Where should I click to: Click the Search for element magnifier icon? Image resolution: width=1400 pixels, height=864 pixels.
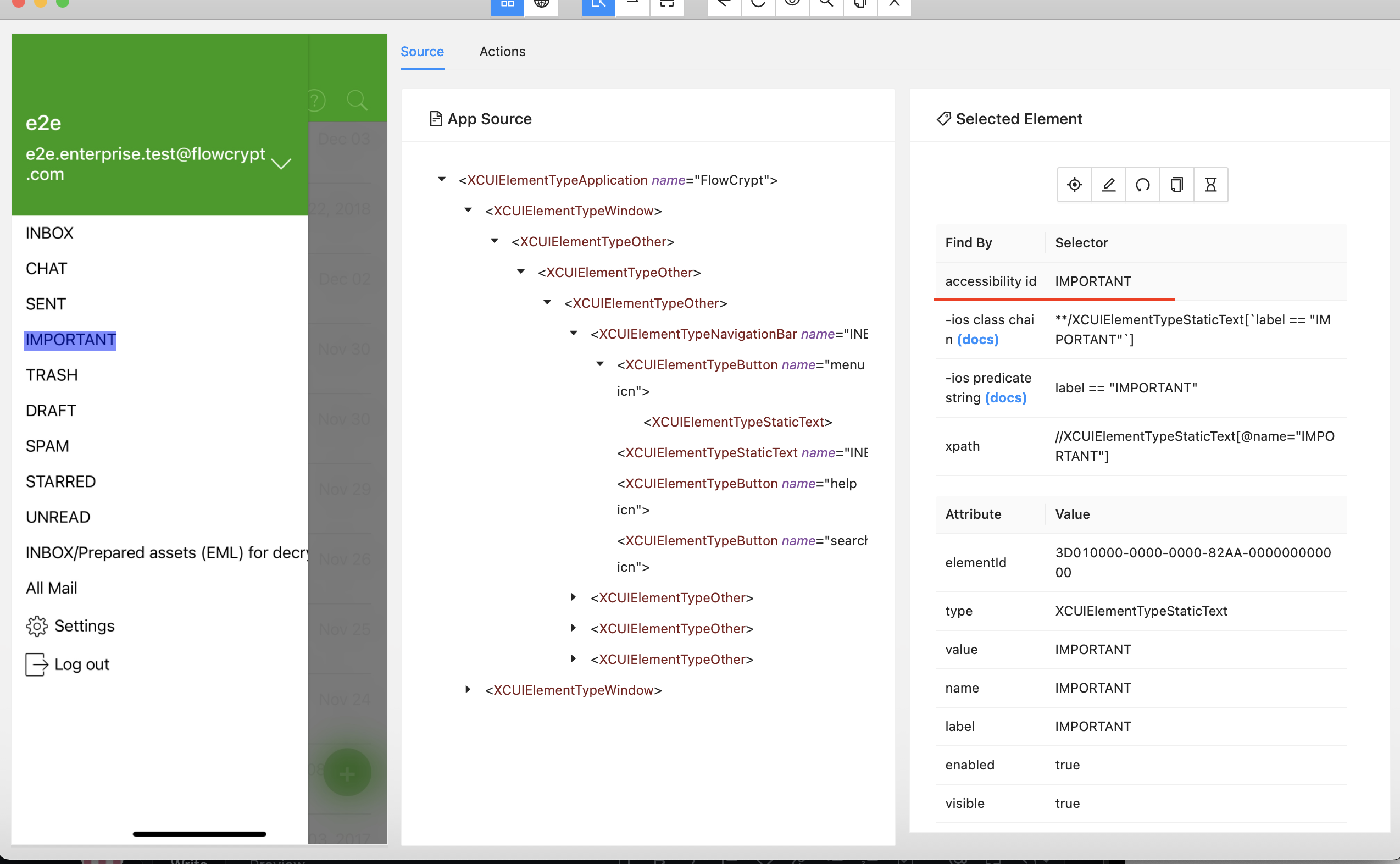click(826, 4)
